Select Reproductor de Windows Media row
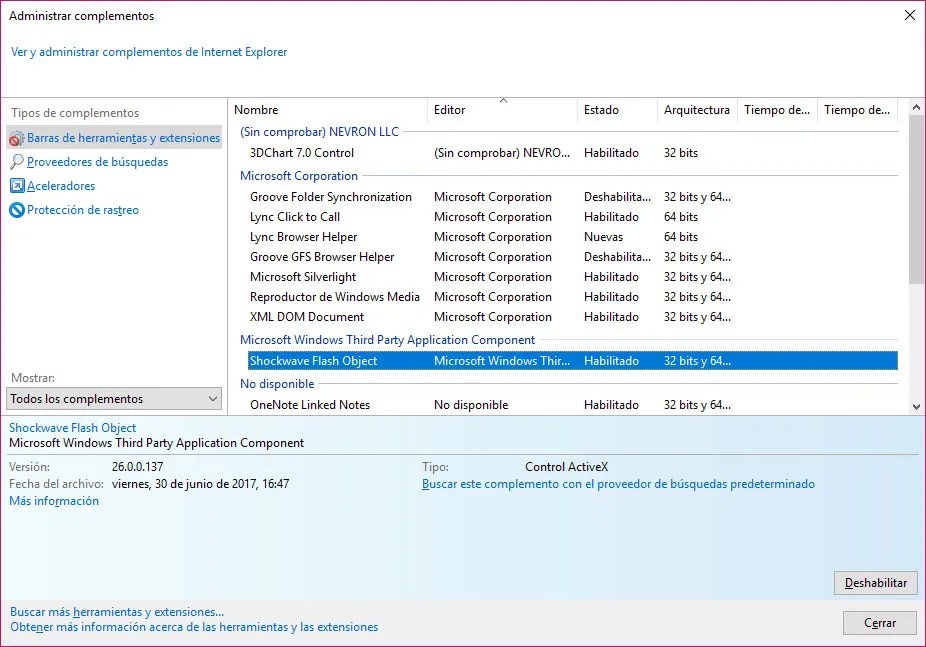Viewport: 926px width, 647px height. point(573,297)
